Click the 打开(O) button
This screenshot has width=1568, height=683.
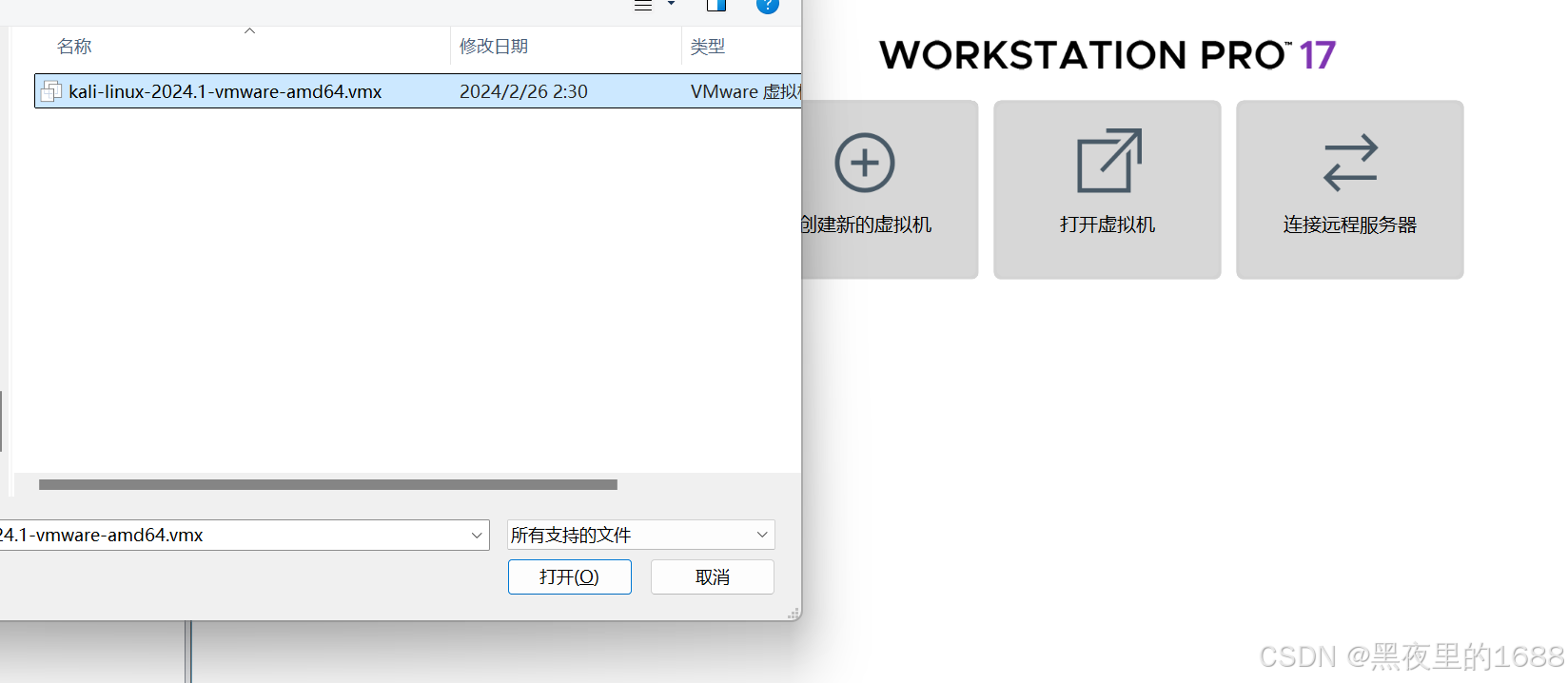[569, 576]
